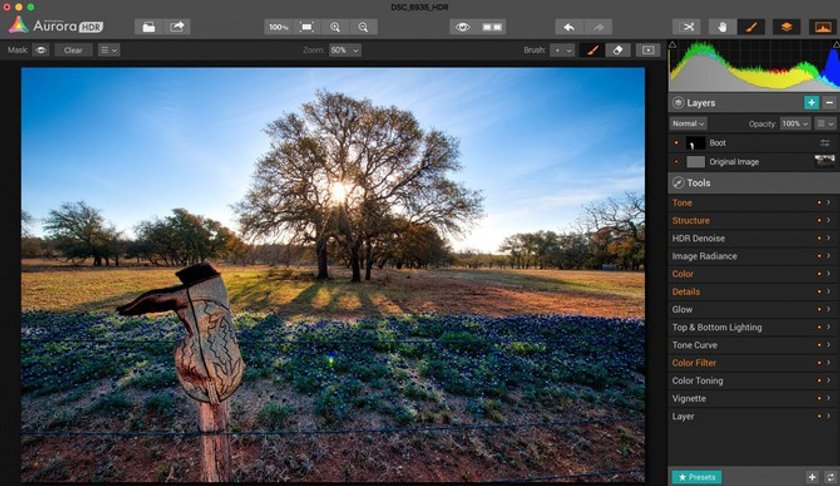This screenshot has height=486, width=840.
Task: Click the Original Image source thumbnail
Action: point(824,161)
